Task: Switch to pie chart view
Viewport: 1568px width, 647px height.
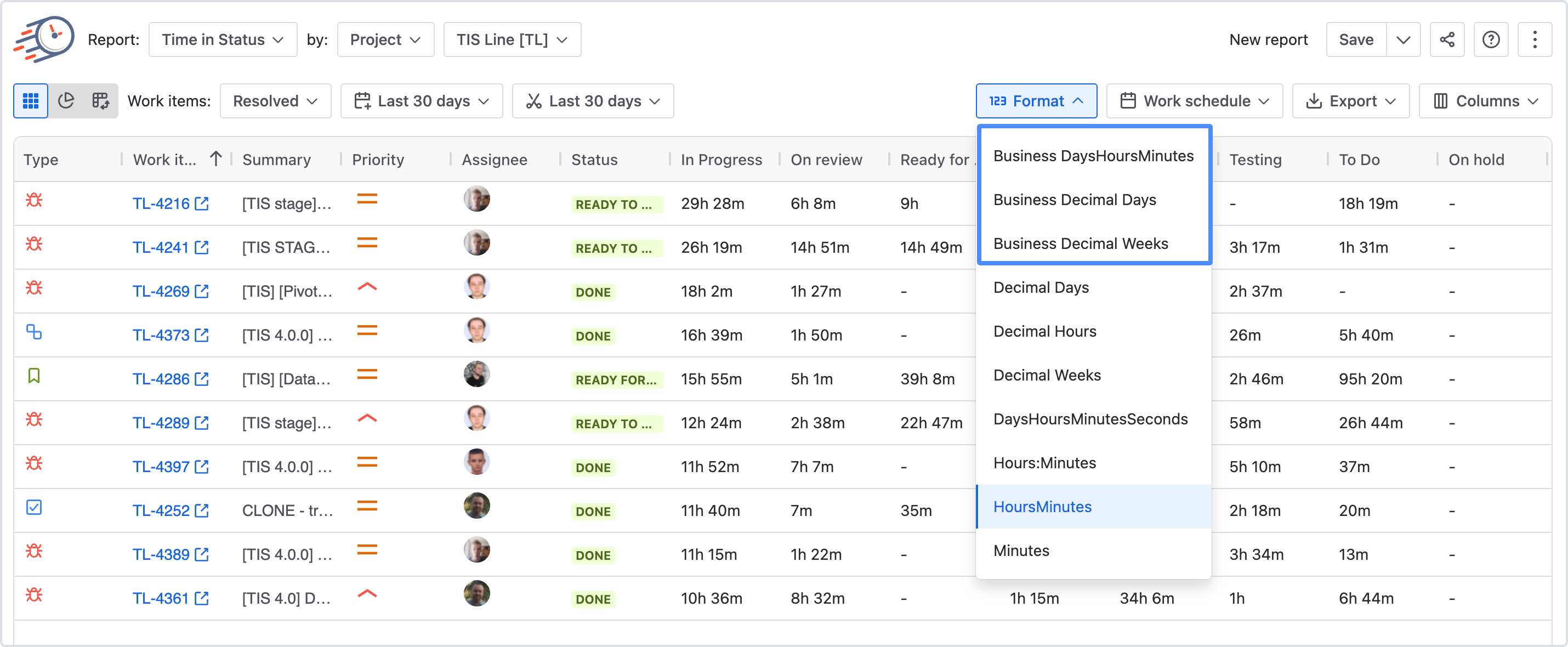Action: click(x=66, y=100)
